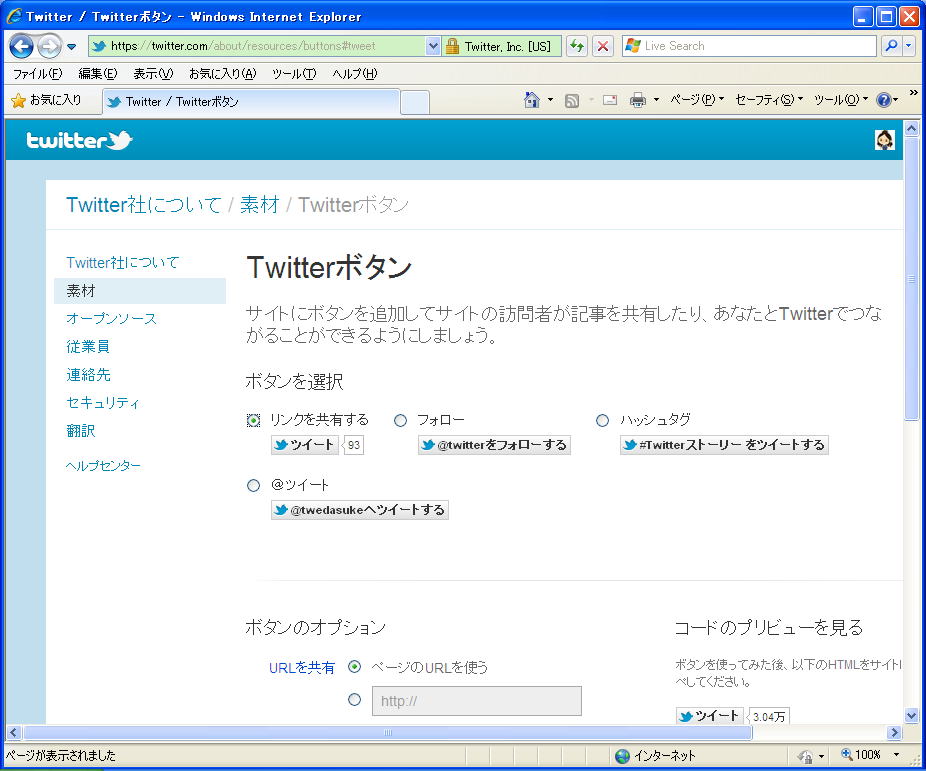Select the ハッシュタグ radio button
Viewport: 926px width, 771px height.
pos(602,420)
